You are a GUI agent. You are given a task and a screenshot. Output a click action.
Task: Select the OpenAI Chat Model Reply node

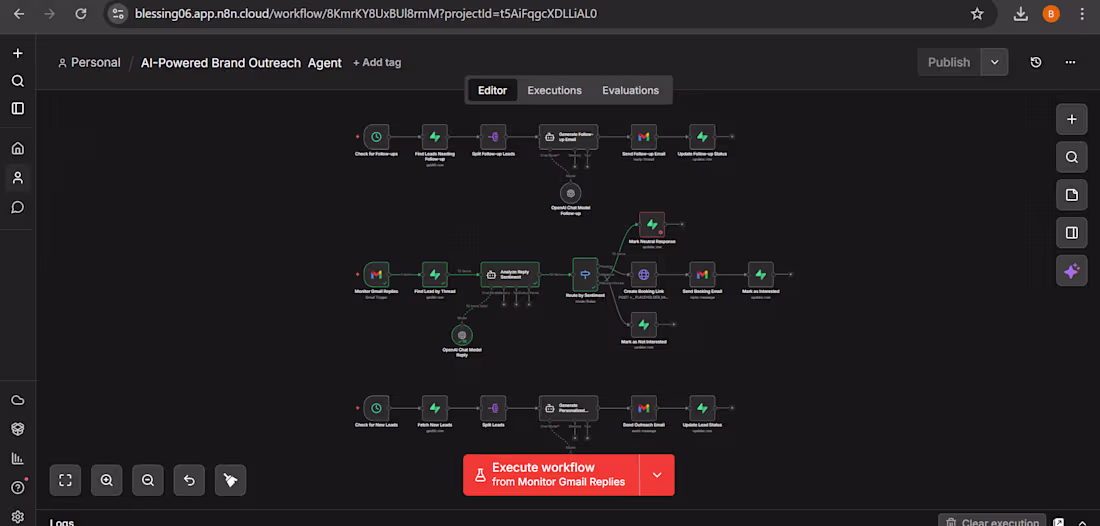[462, 335]
